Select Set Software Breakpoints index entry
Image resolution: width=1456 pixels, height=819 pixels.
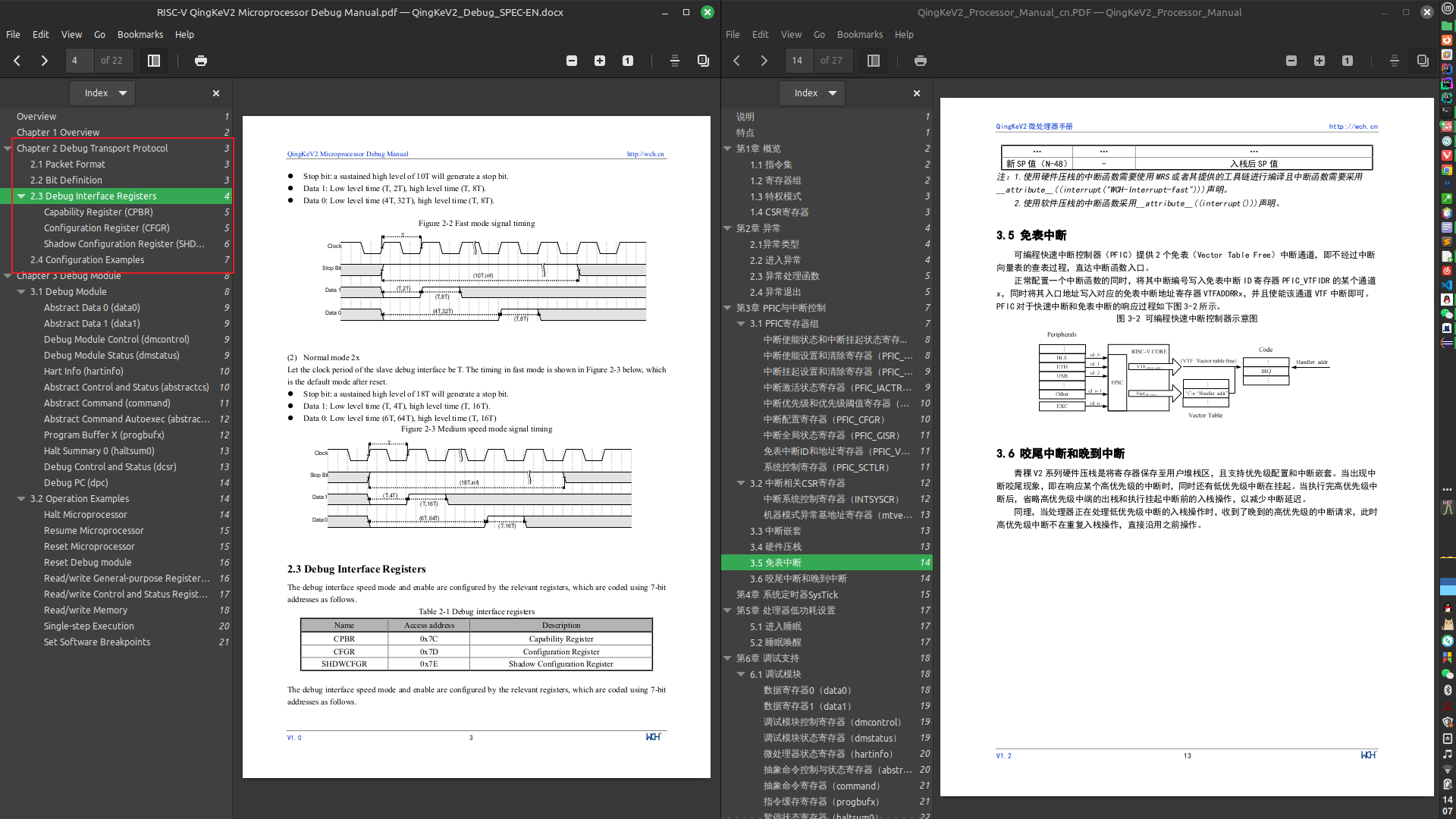[97, 642]
